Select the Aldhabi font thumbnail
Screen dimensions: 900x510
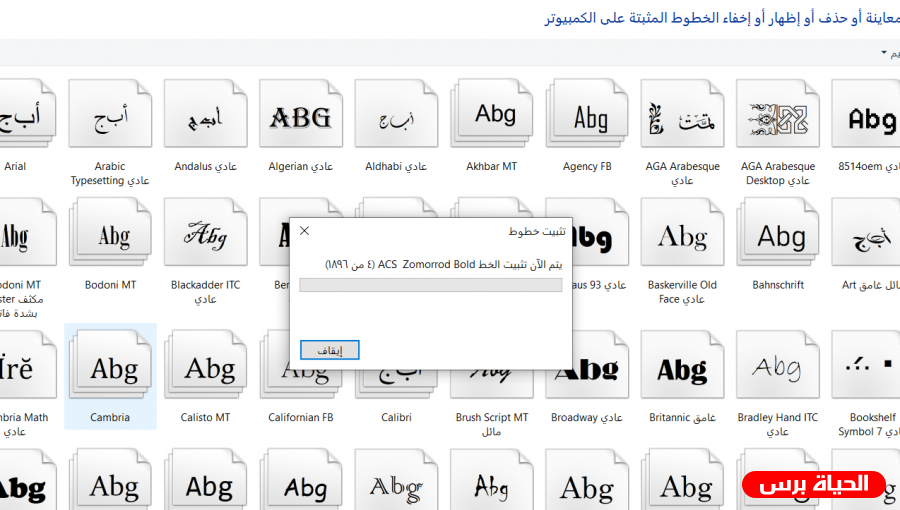pos(396,119)
